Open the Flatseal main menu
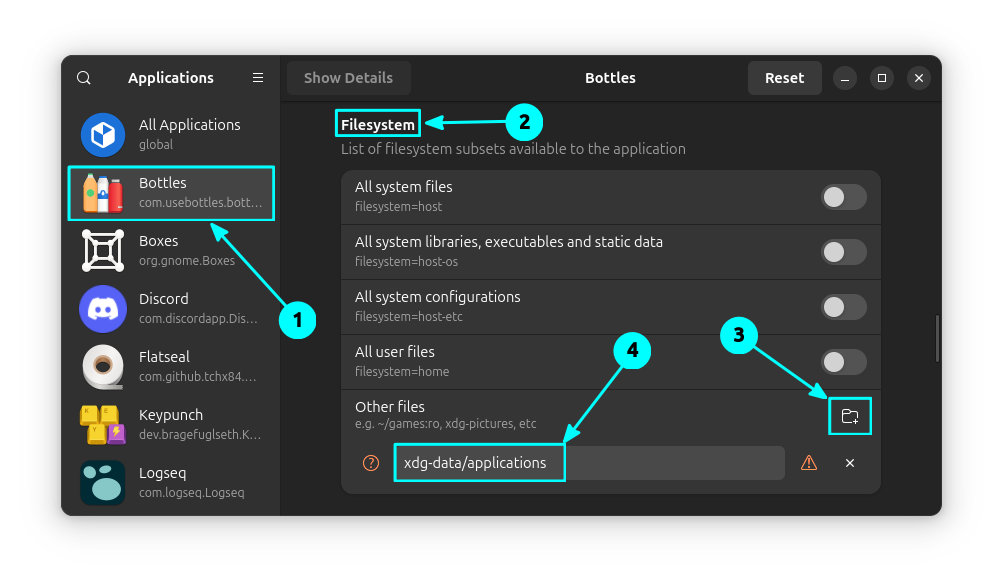1003x583 pixels. [257, 77]
